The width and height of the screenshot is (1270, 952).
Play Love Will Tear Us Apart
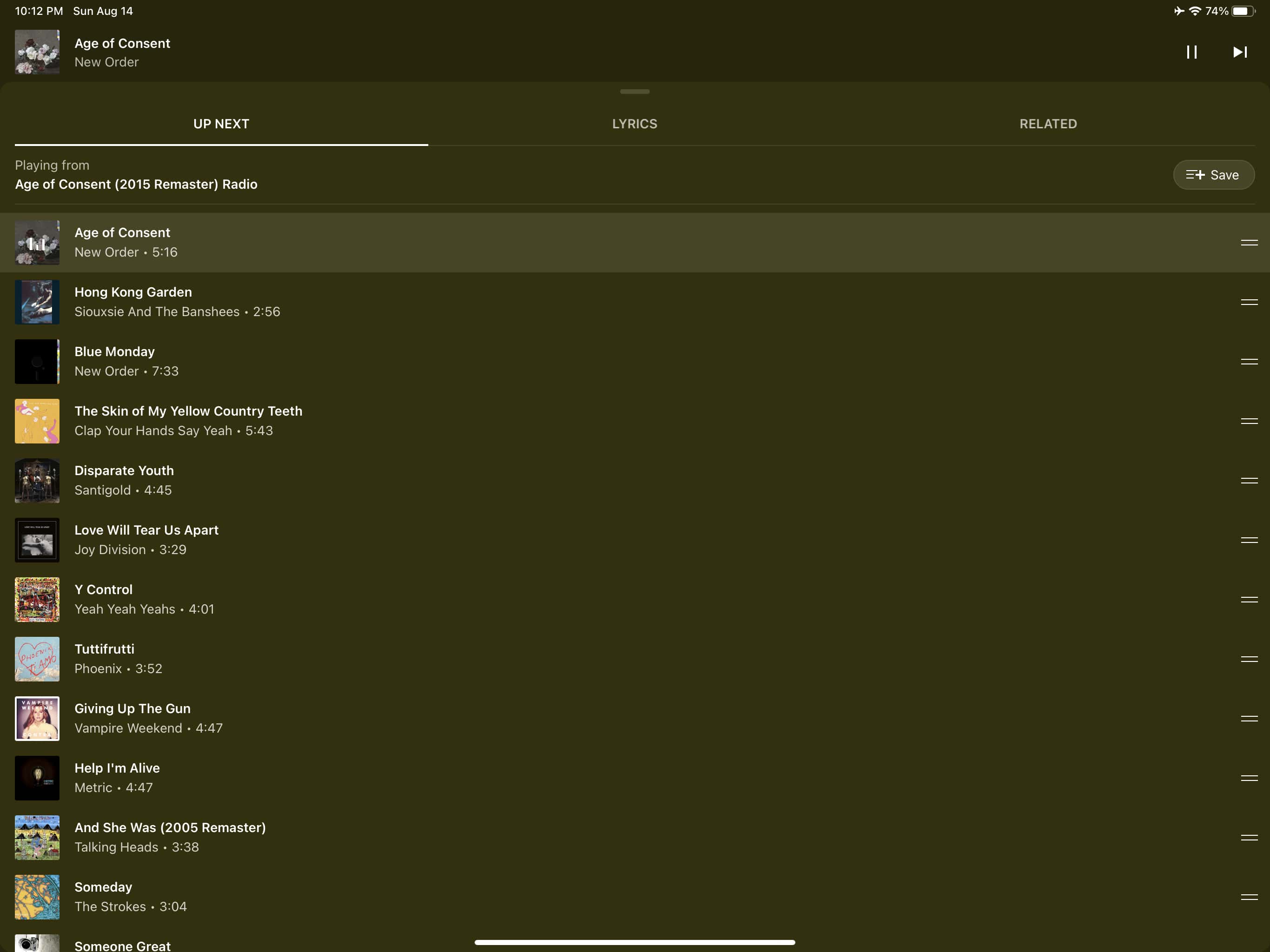tap(146, 540)
